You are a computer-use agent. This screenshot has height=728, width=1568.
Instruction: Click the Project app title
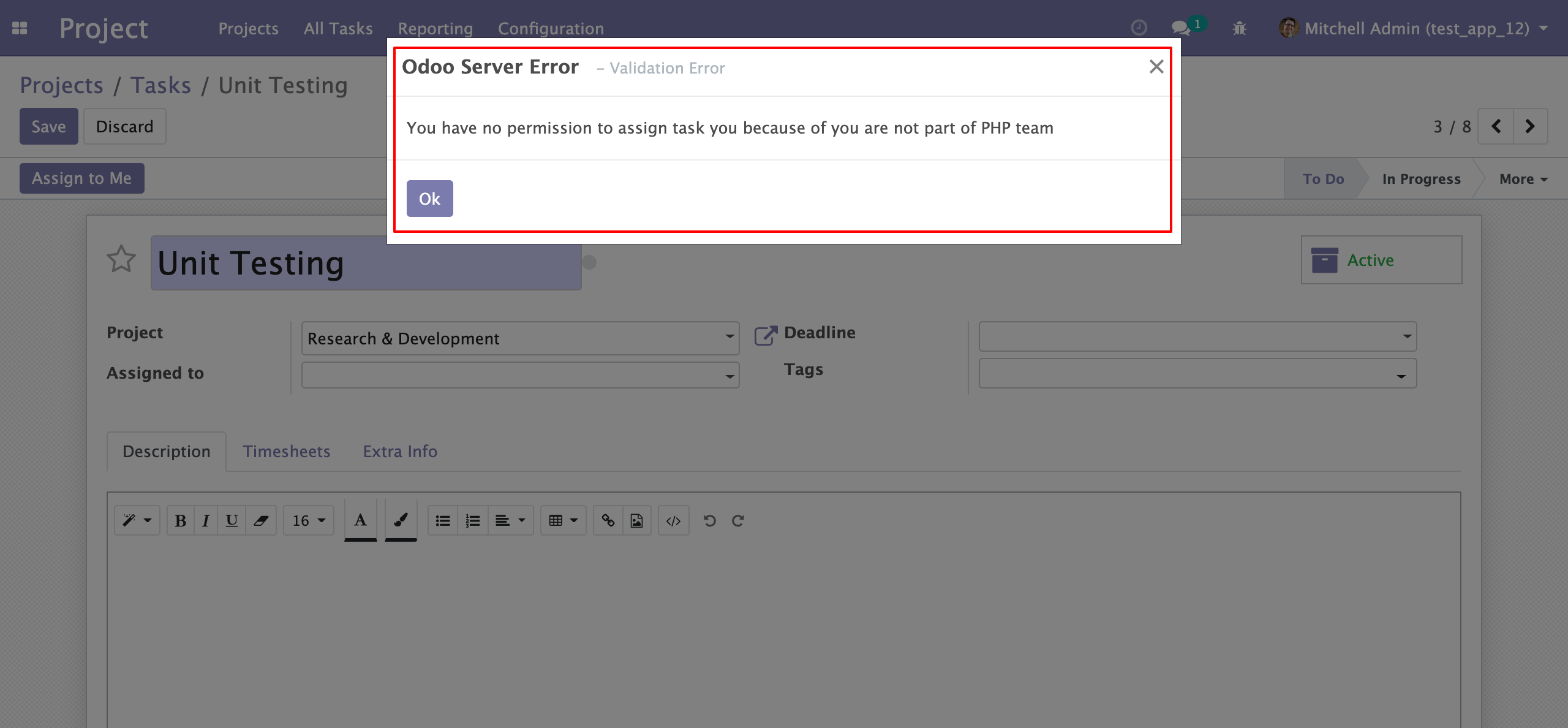coord(104,28)
